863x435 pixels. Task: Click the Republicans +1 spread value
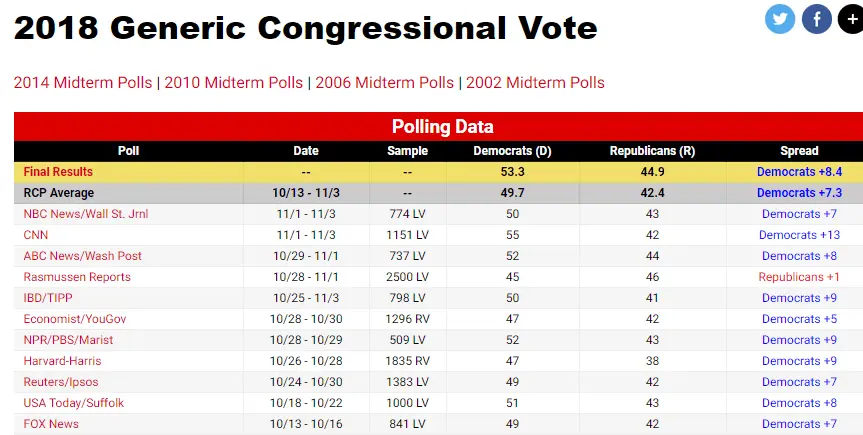(x=799, y=277)
